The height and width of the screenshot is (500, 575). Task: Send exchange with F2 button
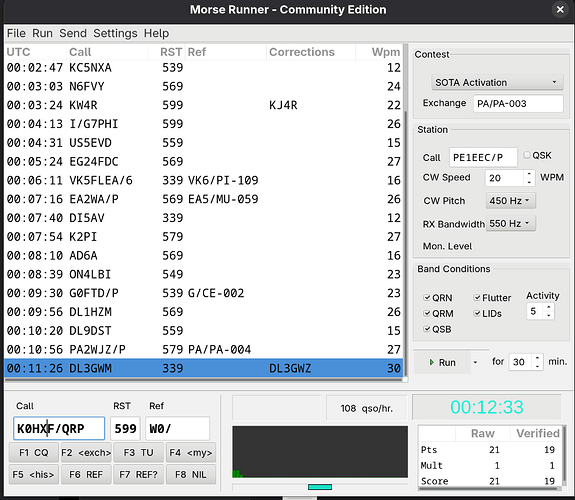pos(86,453)
